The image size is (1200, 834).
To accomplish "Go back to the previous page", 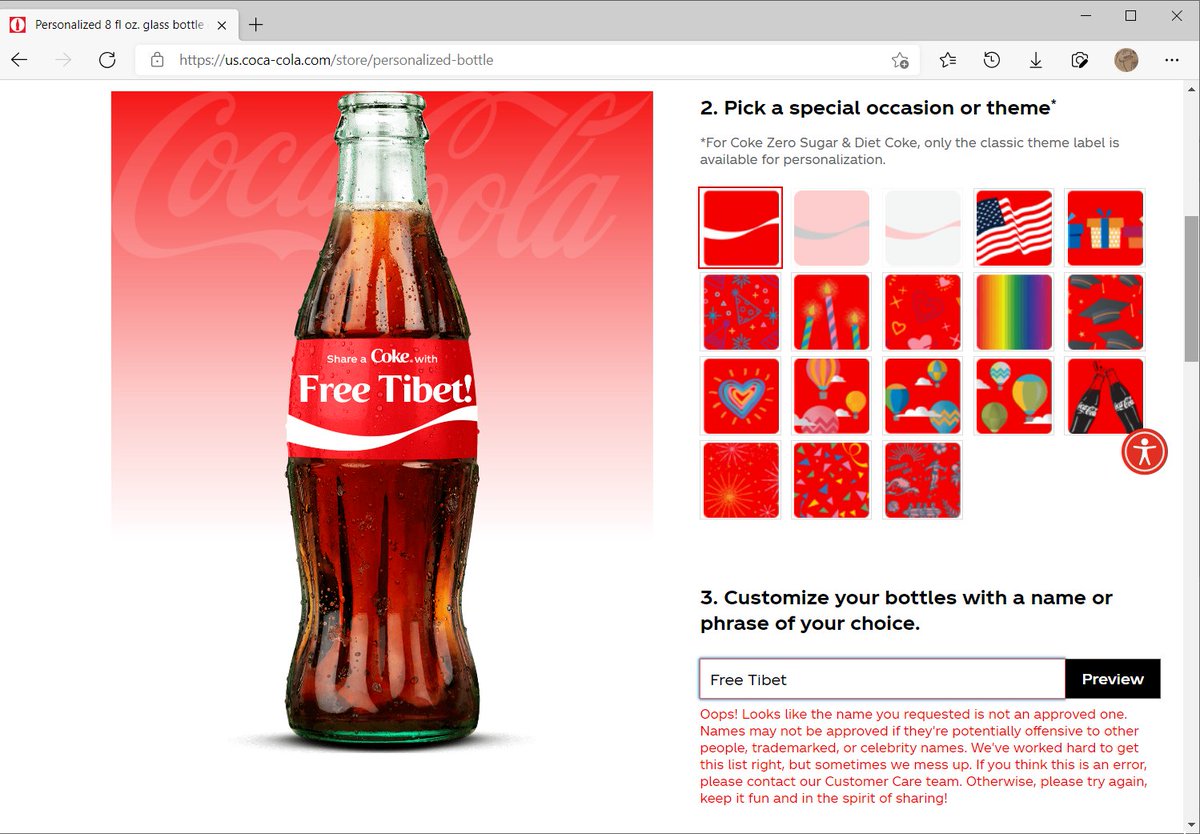I will (19, 60).
